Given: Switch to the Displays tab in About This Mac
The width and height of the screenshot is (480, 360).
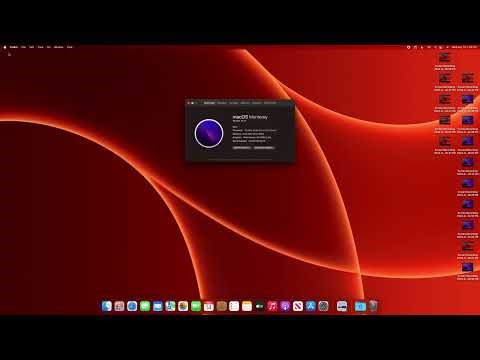Looking at the screenshot, I should 222,103.
